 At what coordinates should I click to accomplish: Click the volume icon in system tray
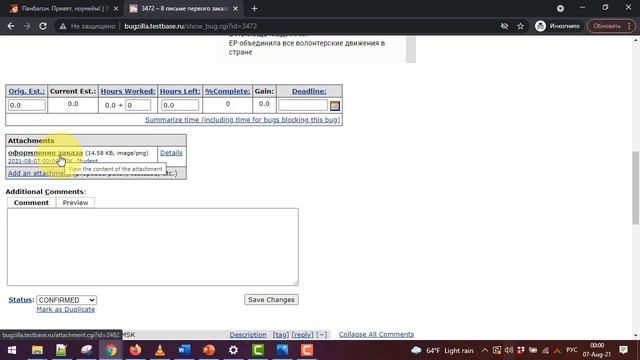tap(509, 350)
